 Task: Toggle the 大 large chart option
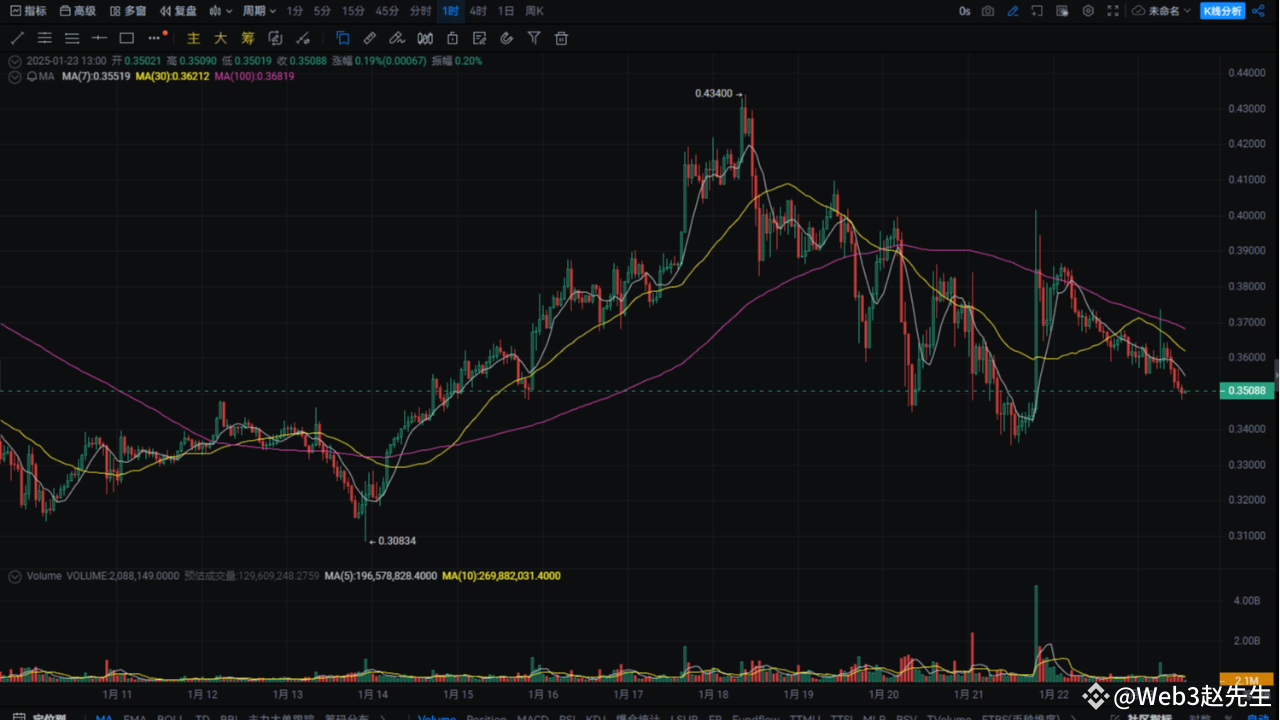pos(220,38)
